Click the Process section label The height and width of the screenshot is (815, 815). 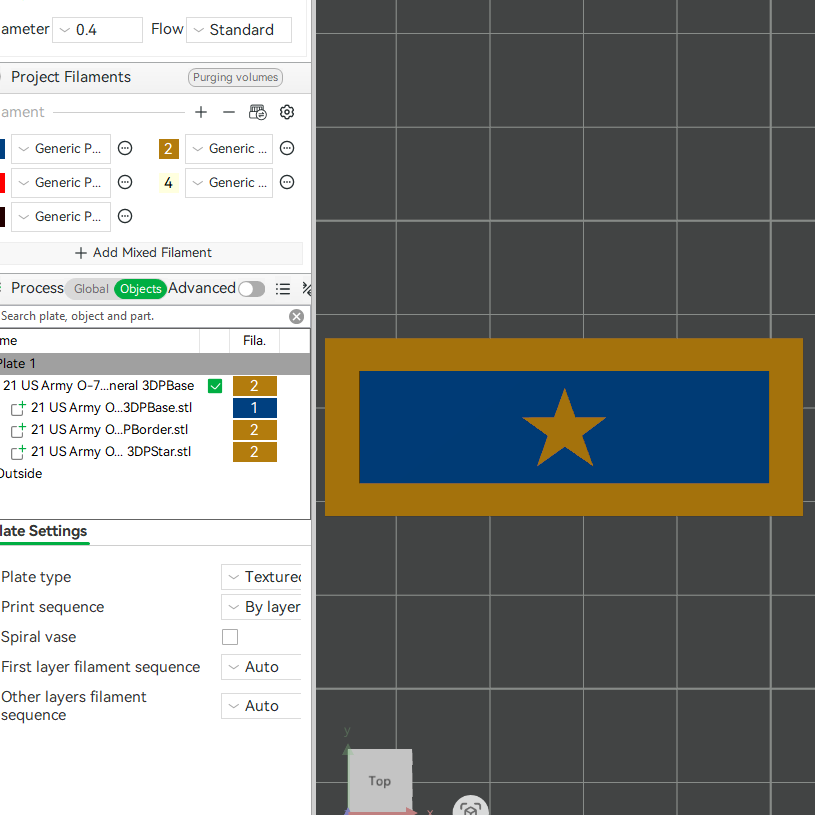[x=37, y=288]
